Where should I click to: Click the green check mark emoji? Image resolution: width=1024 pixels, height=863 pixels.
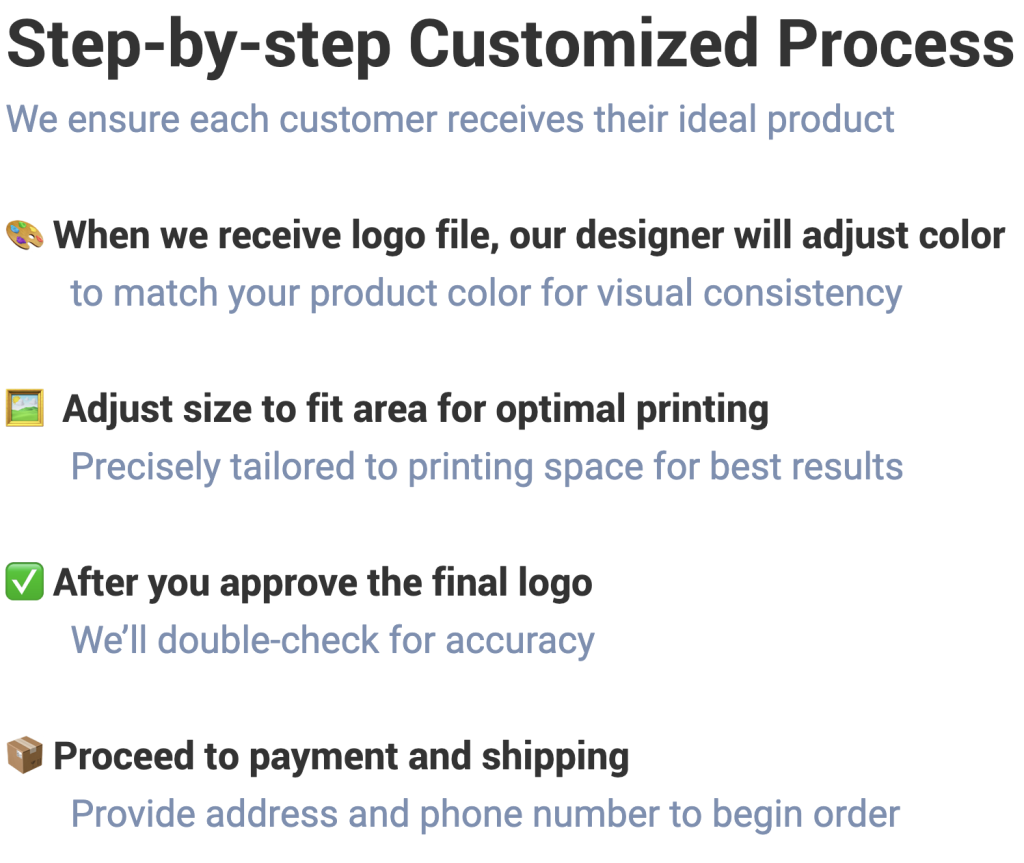(x=25, y=581)
